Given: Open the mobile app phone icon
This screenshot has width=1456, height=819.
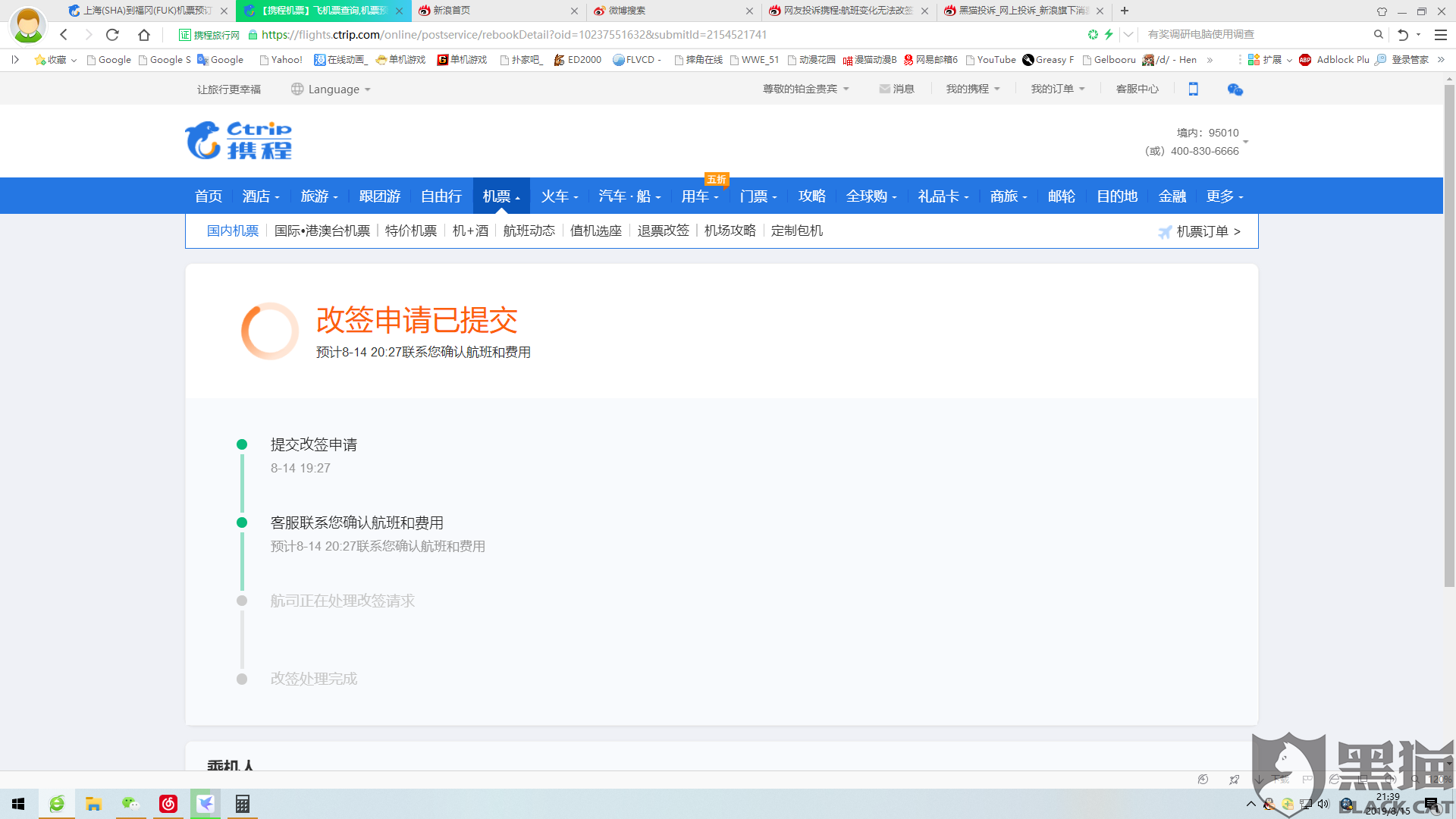Looking at the screenshot, I should pos(1193,89).
